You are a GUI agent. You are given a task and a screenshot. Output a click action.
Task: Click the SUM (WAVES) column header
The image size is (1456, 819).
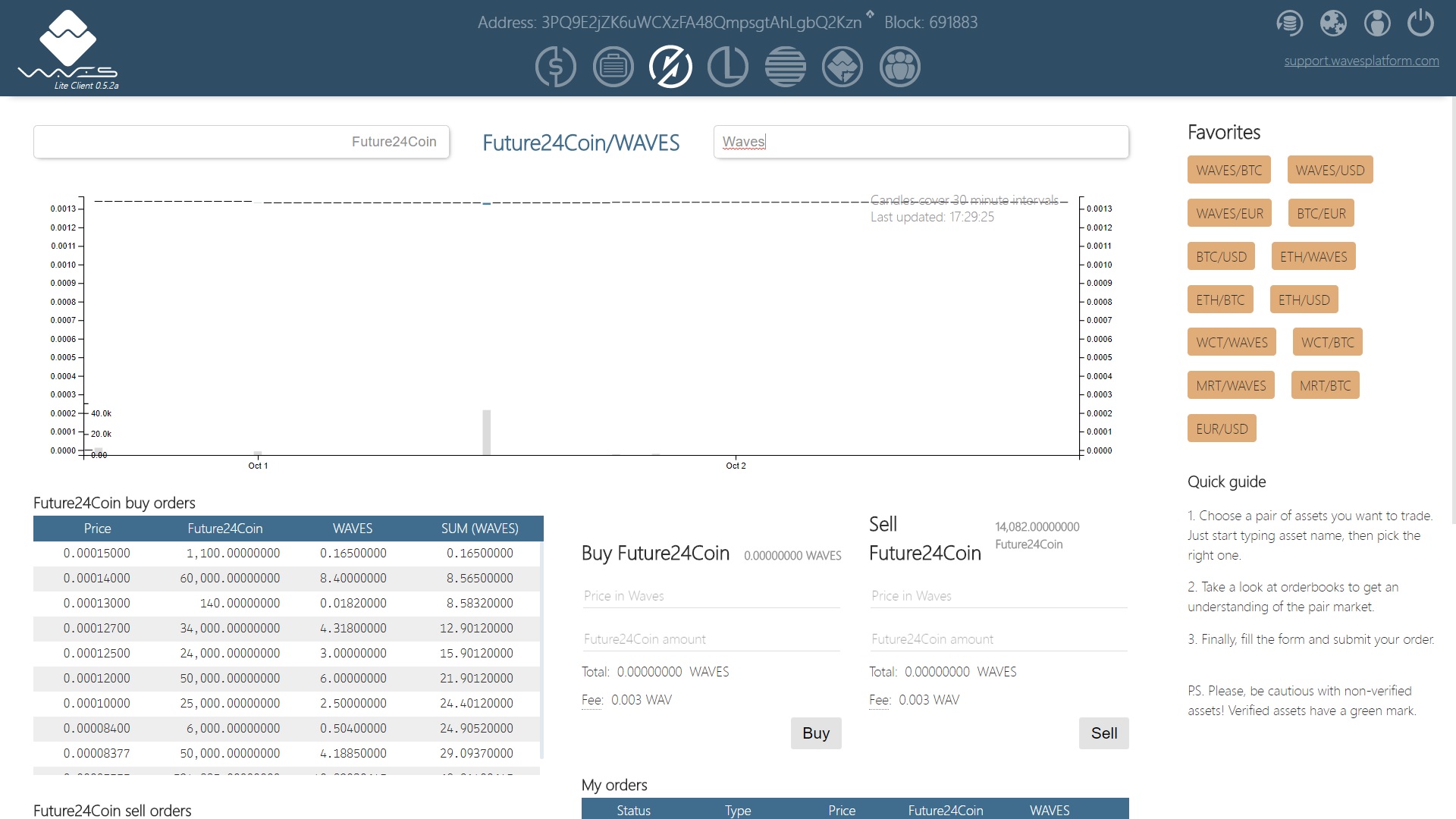tap(479, 529)
